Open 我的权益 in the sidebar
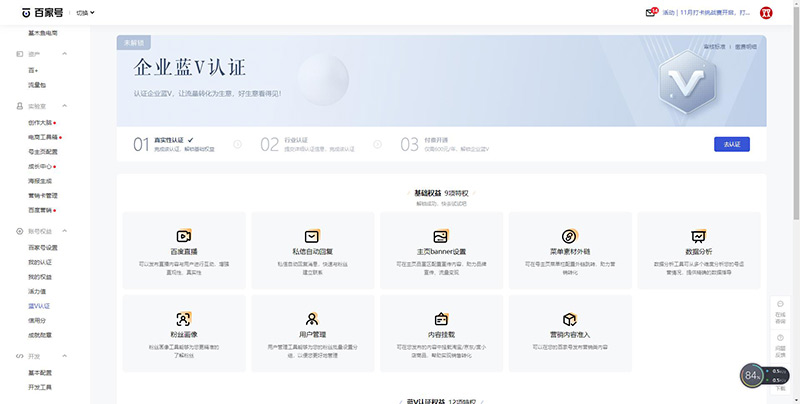The height and width of the screenshot is (404, 800). tap(40, 277)
